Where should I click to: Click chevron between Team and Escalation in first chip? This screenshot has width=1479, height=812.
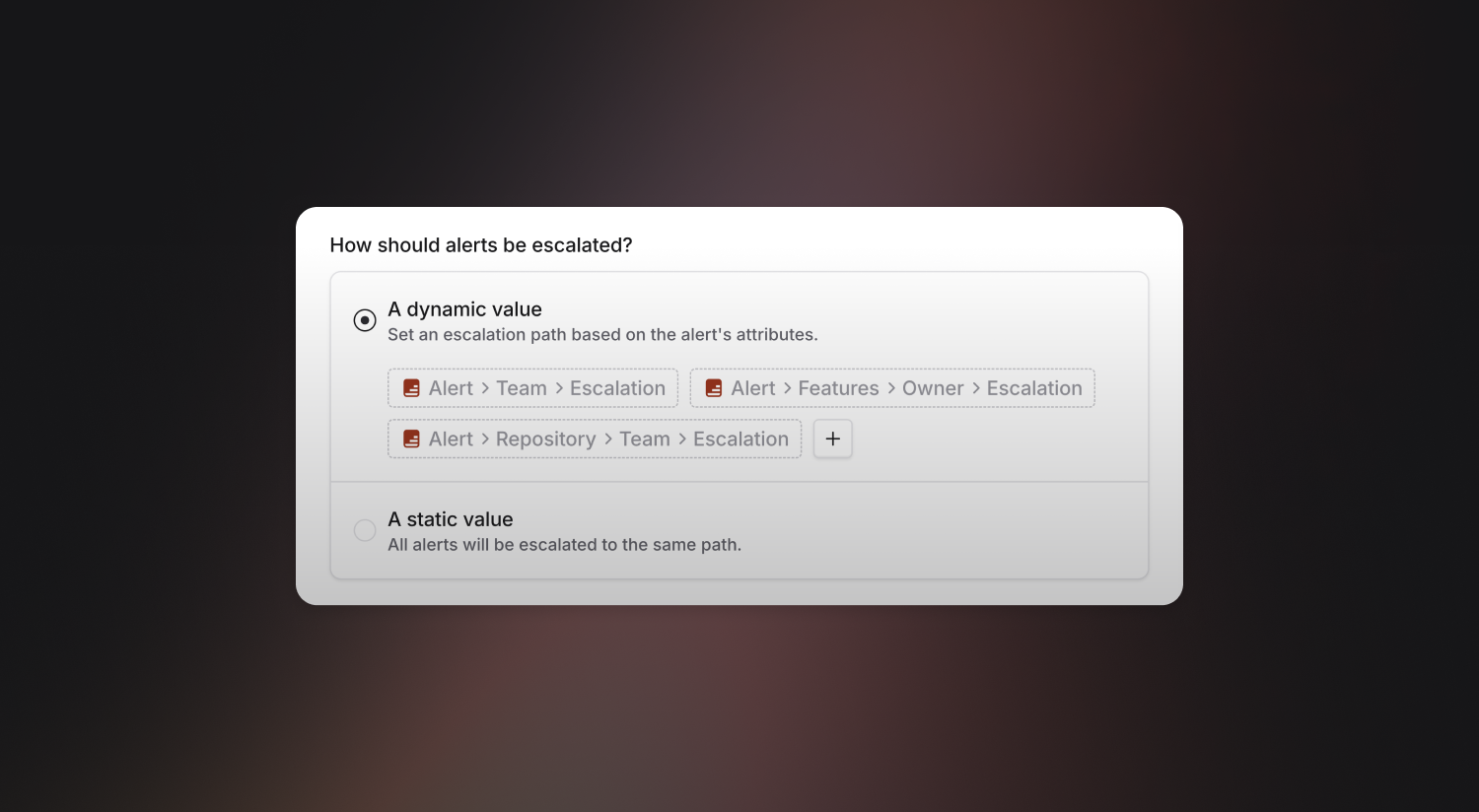[x=559, y=388]
